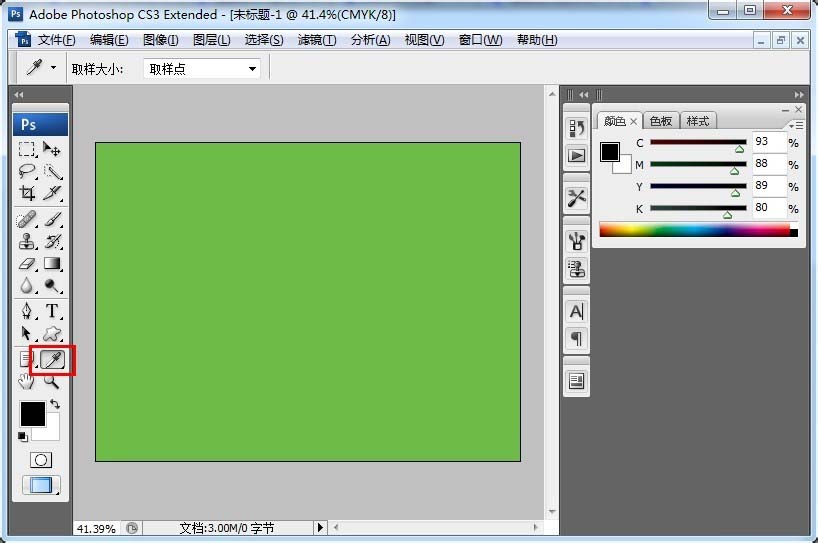Open the Actions panel play icon
The width and height of the screenshot is (818, 543).
pyautogui.click(x=576, y=155)
